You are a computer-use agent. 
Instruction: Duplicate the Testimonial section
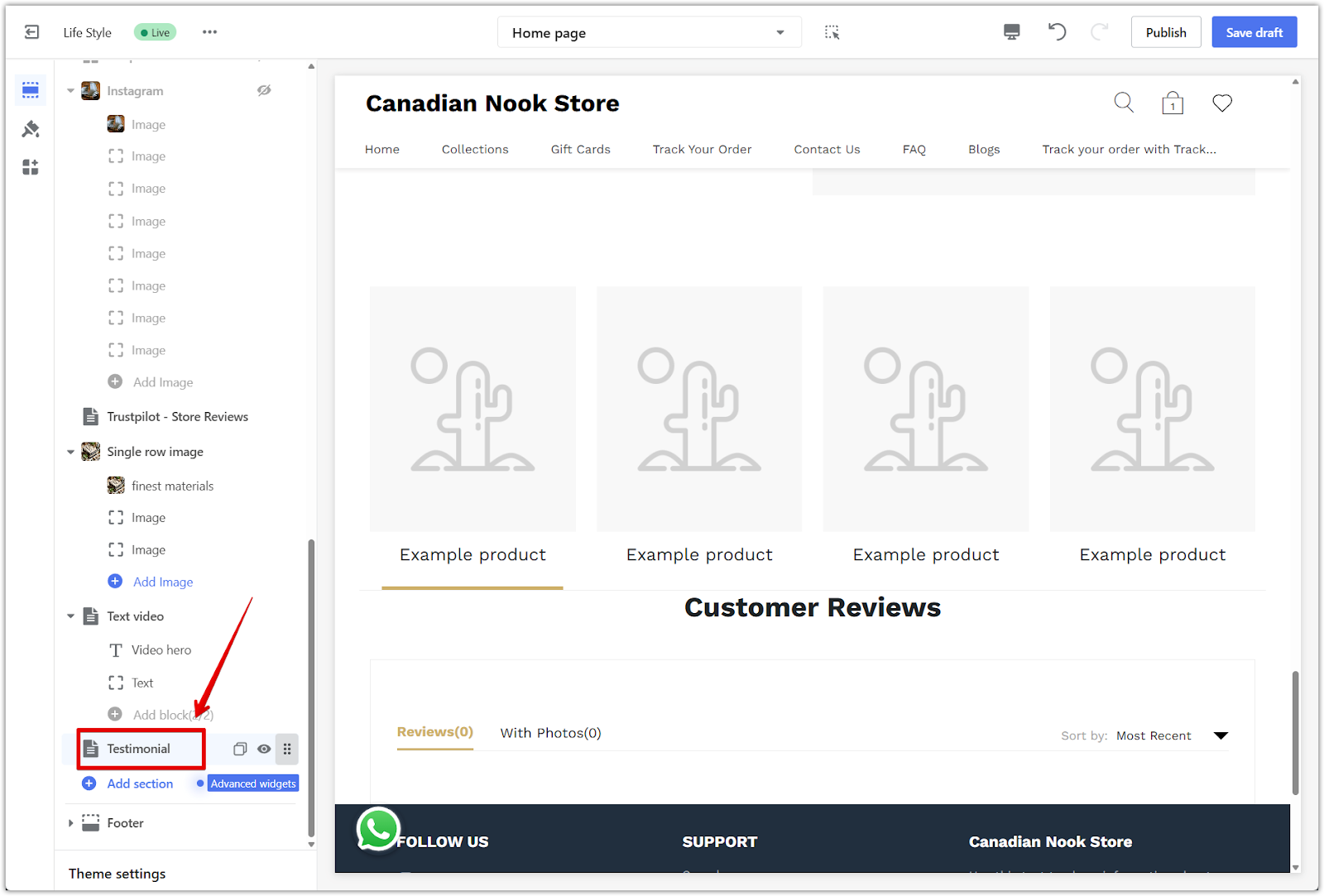click(x=240, y=749)
